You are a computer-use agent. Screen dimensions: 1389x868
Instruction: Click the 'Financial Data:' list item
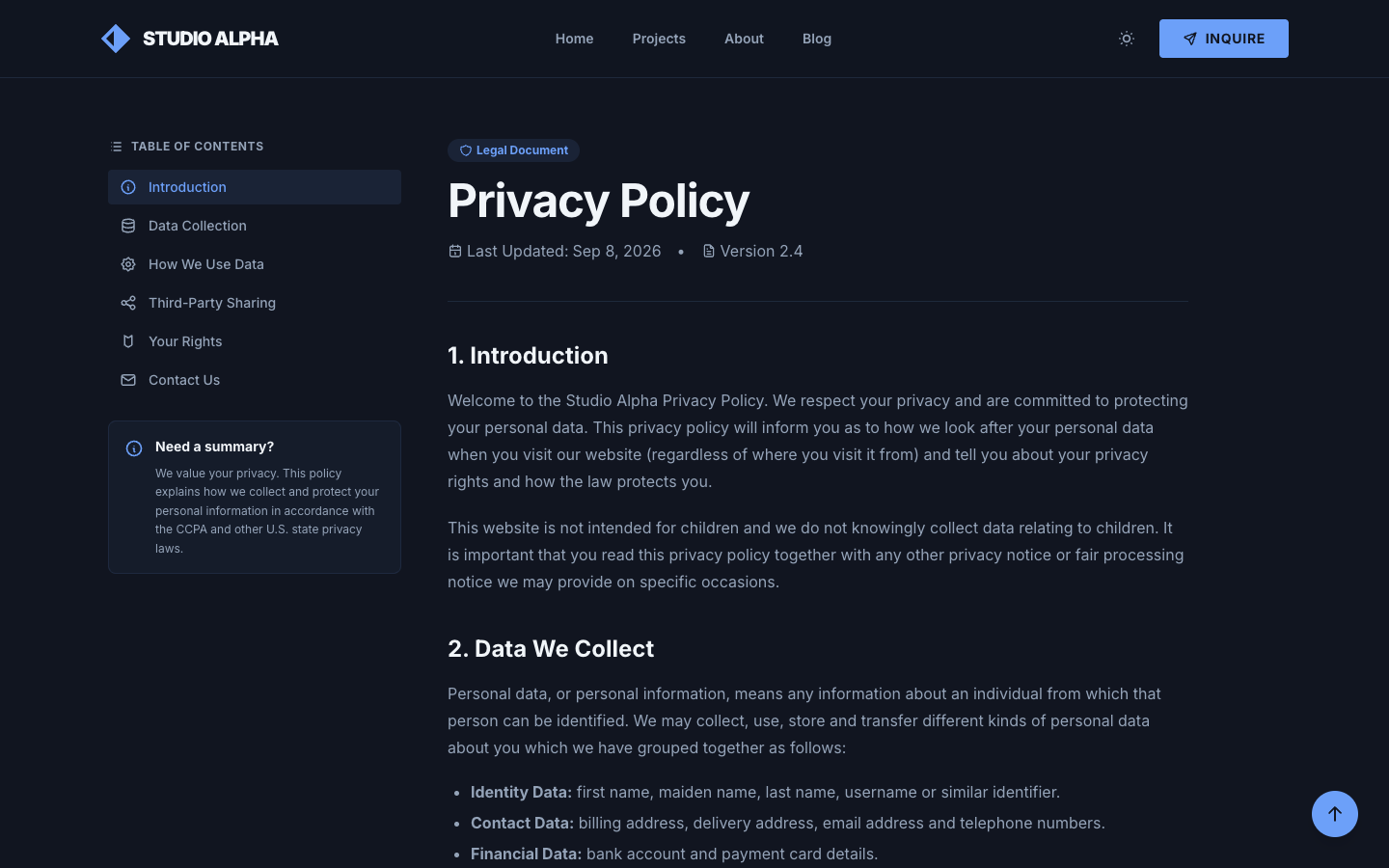pyautogui.click(x=674, y=854)
